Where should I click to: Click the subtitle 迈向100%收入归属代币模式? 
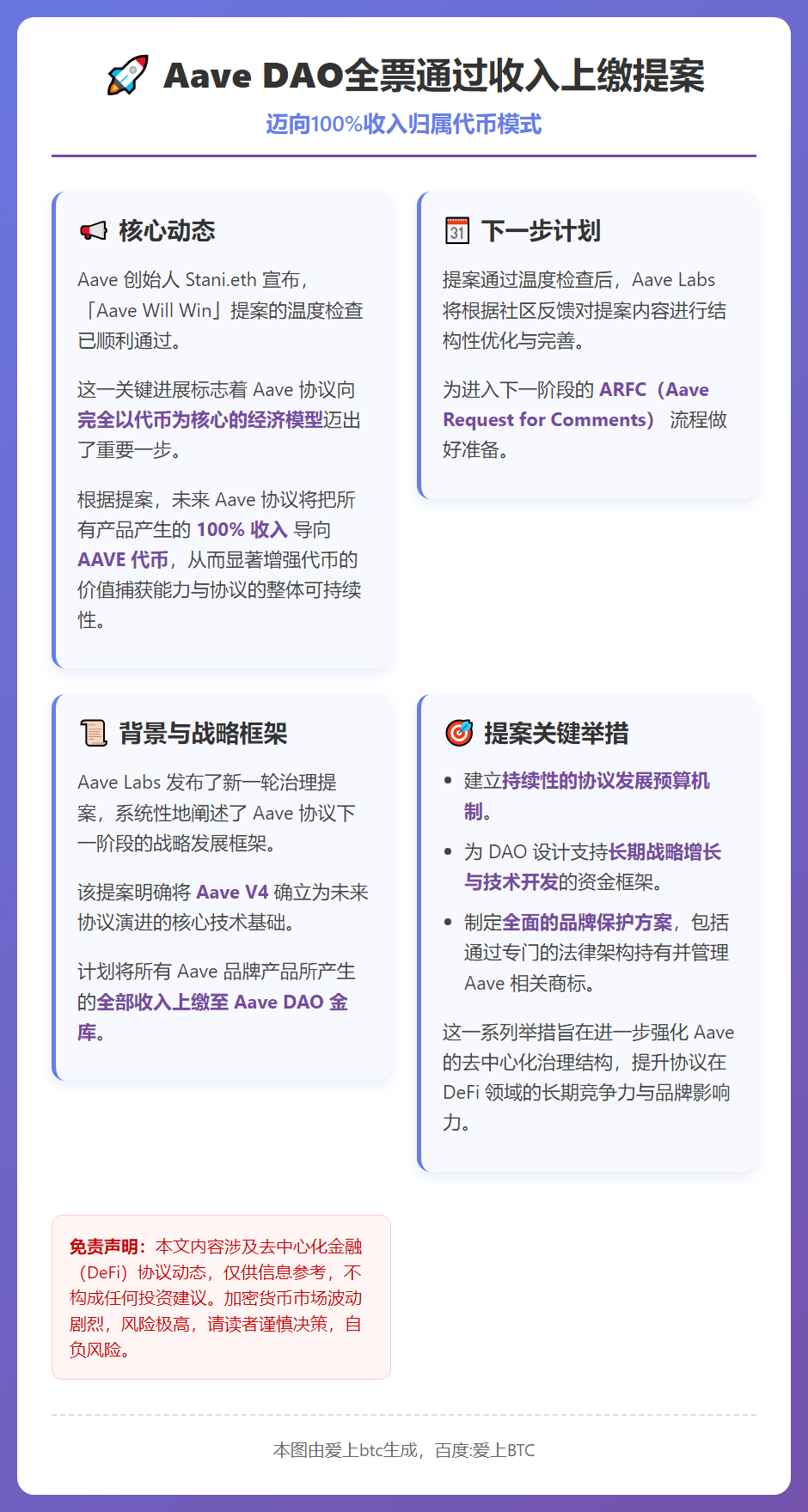(x=404, y=125)
